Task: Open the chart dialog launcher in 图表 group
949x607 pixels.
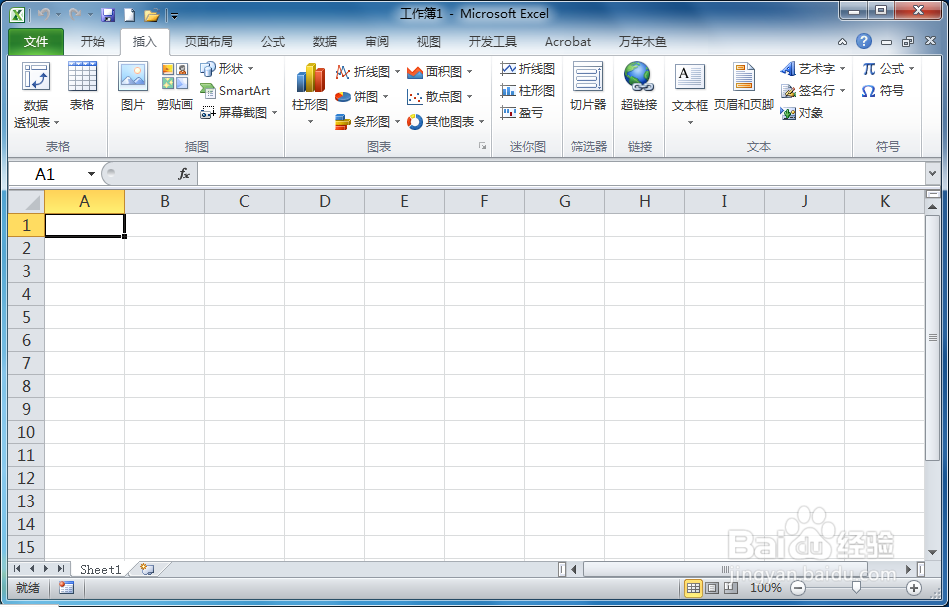Action: click(482, 146)
